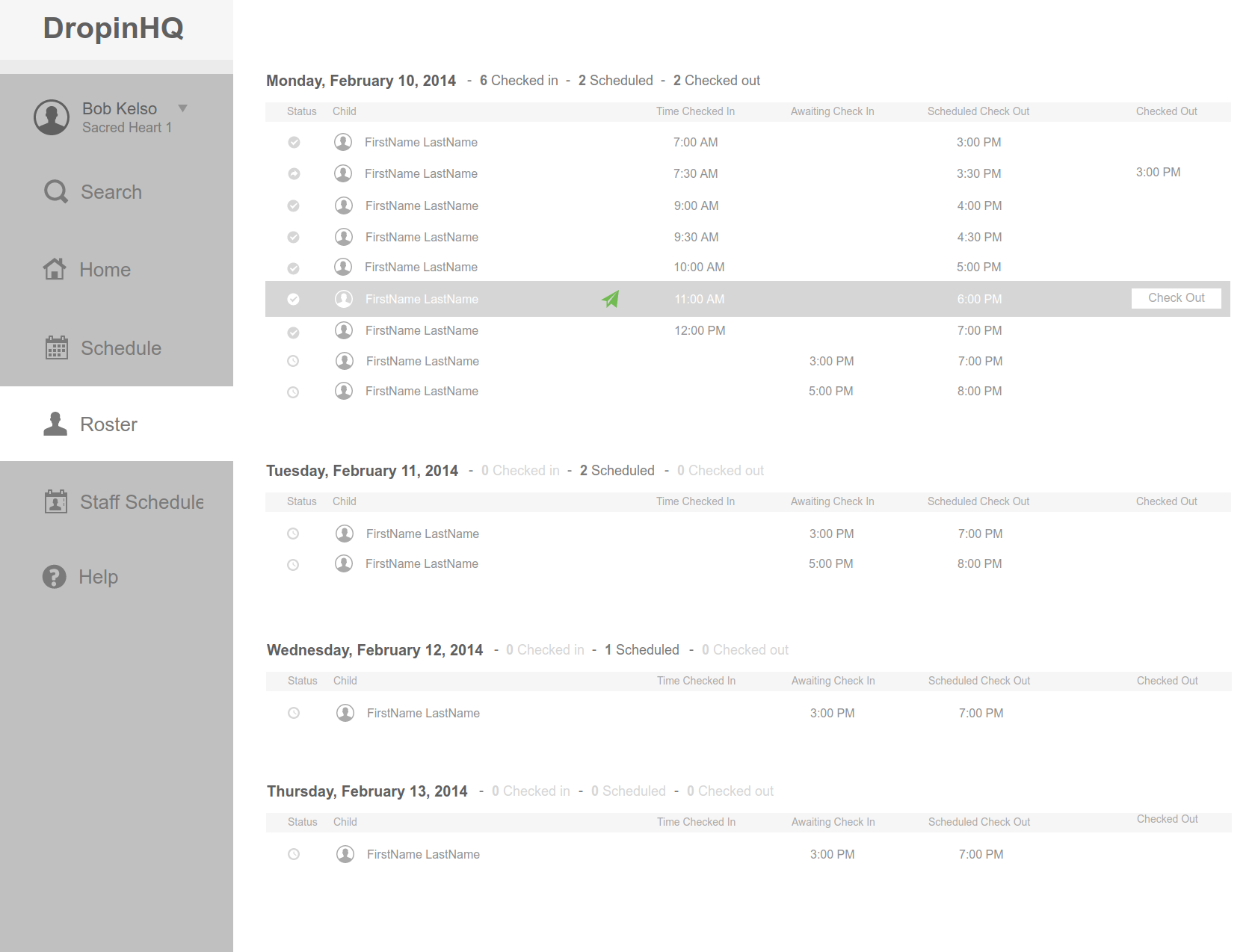Click clock status icon for Monday 5:00 PM awaiting row

[293, 392]
